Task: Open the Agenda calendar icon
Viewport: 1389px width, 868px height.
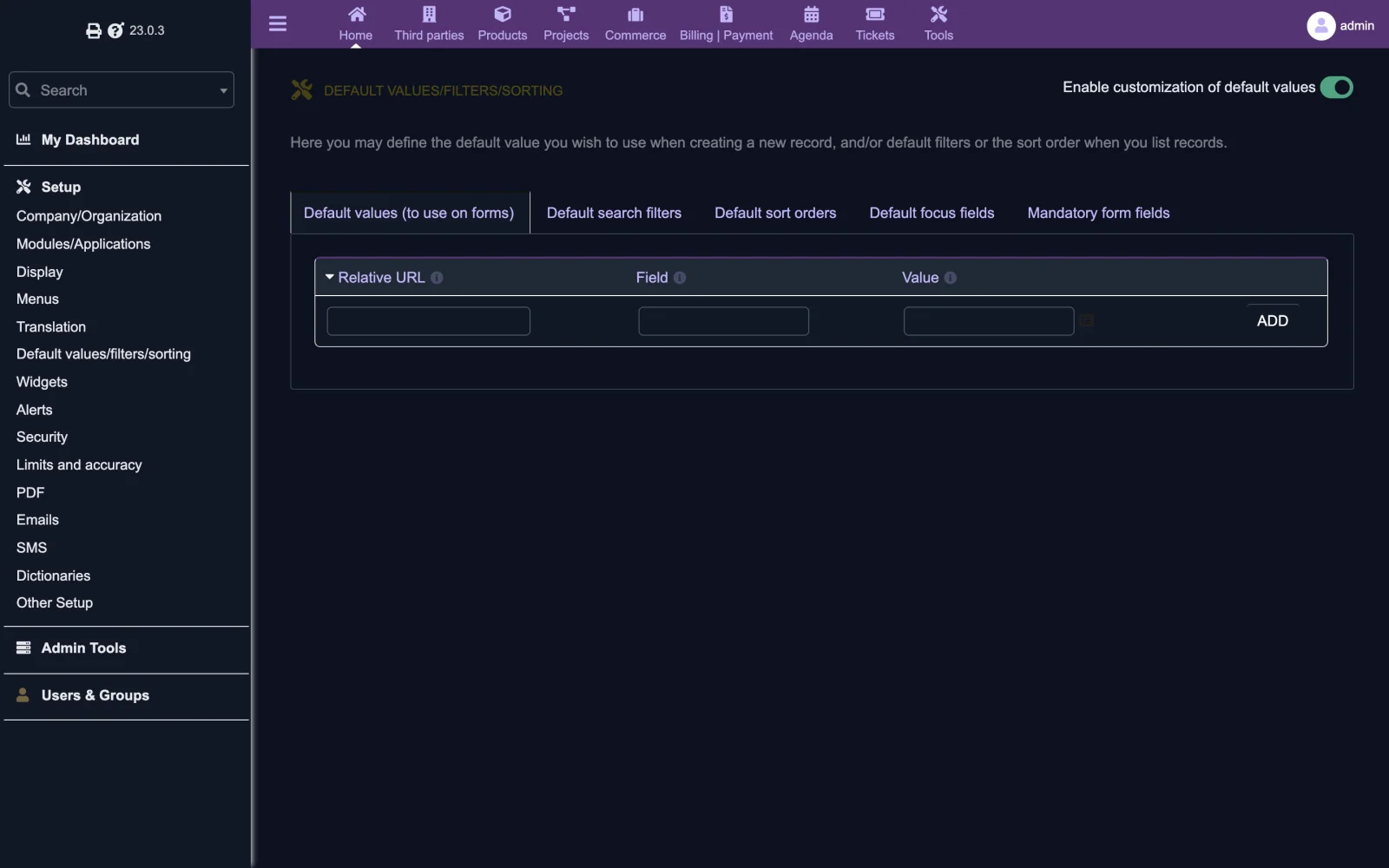Action: pos(812,14)
